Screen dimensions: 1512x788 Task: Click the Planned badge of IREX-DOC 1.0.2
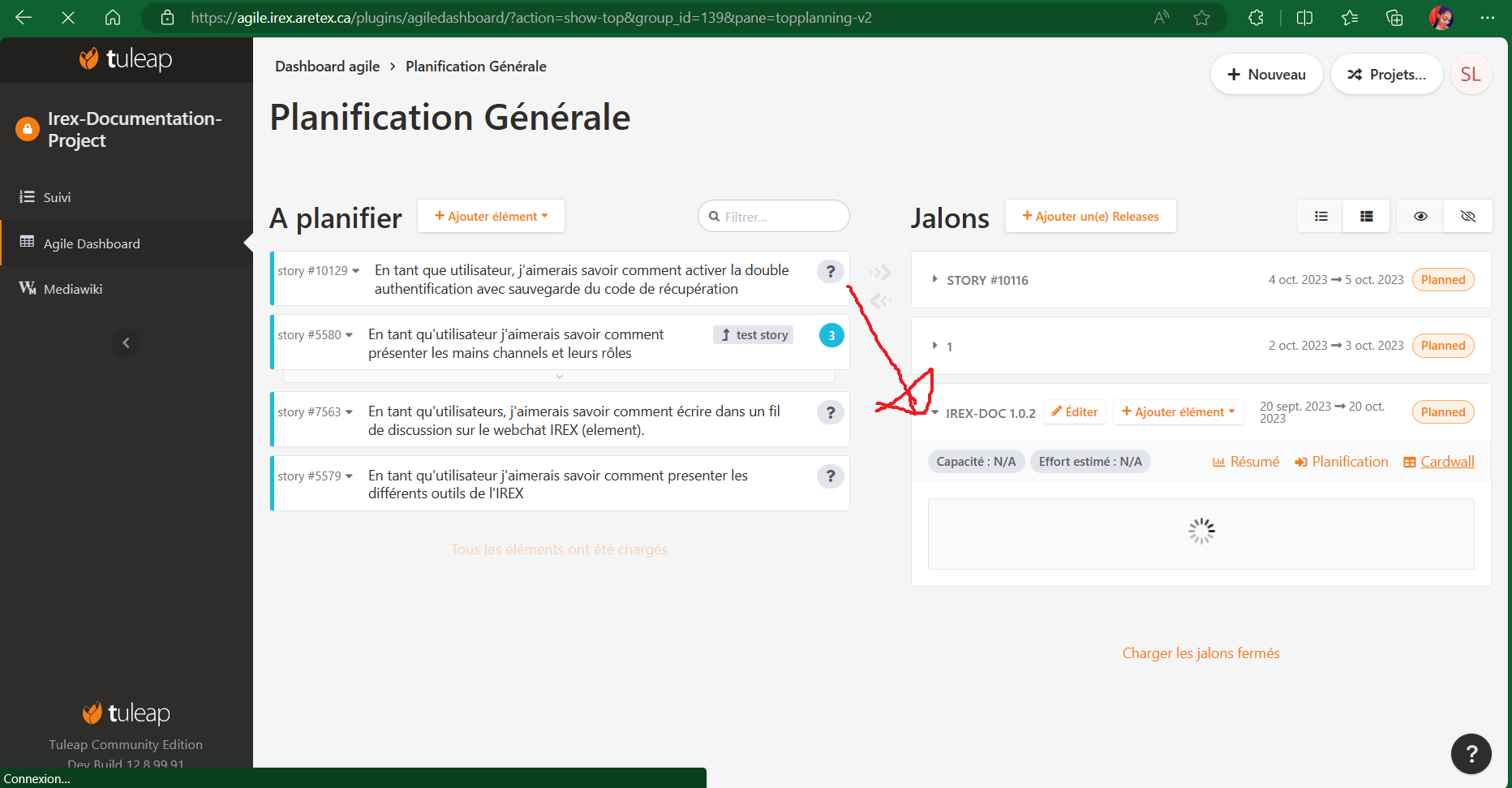tap(1443, 412)
